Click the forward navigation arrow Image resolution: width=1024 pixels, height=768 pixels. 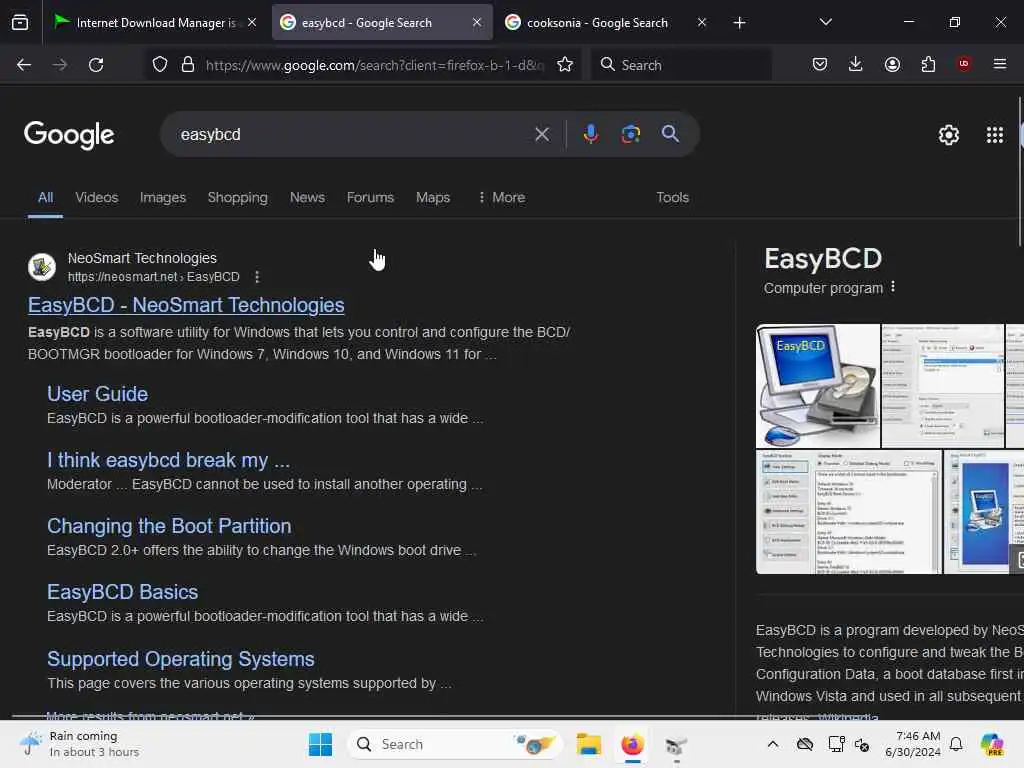click(59, 65)
